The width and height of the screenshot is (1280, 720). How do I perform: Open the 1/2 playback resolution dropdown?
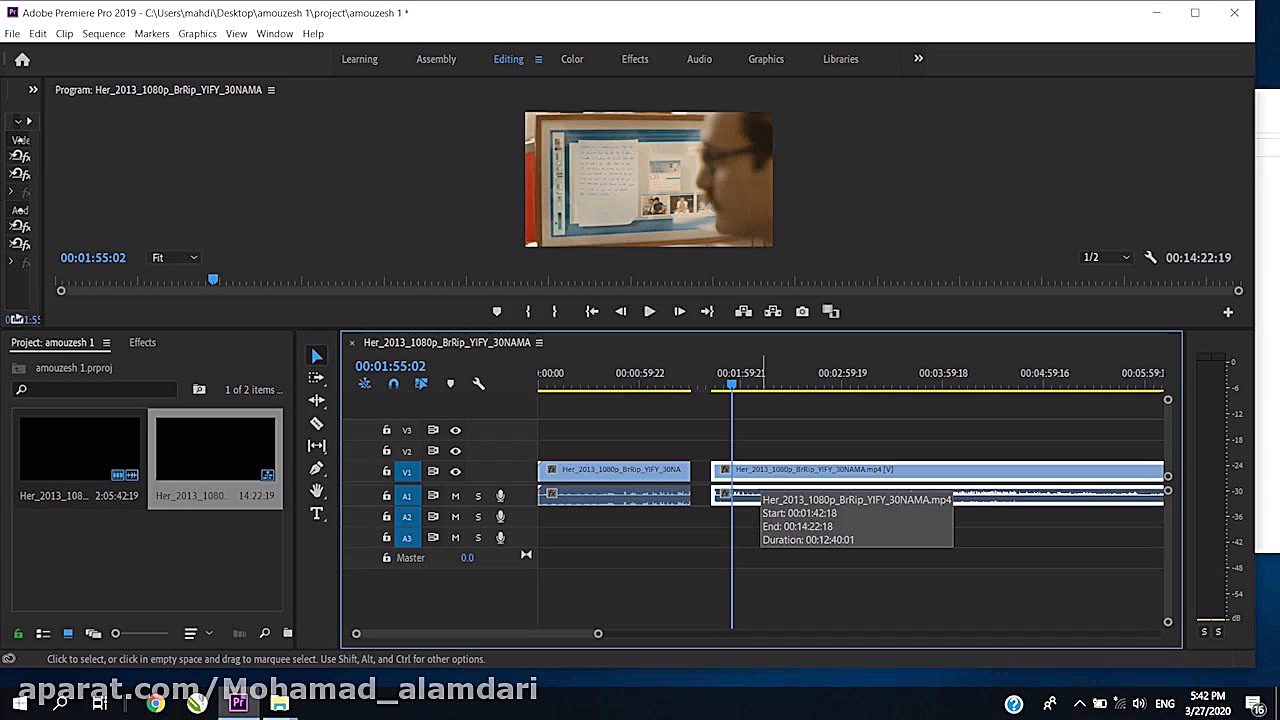(x=1106, y=258)
